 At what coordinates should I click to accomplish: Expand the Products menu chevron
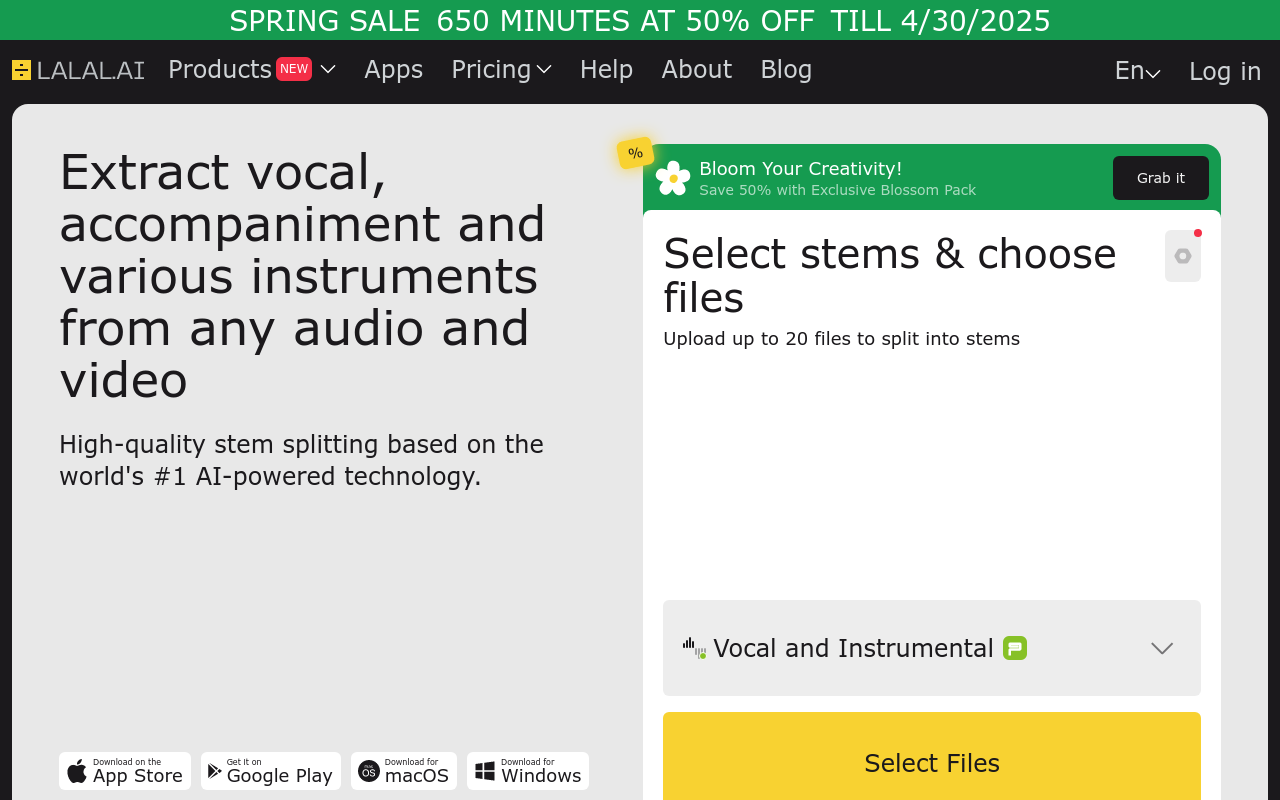(328, 69)
